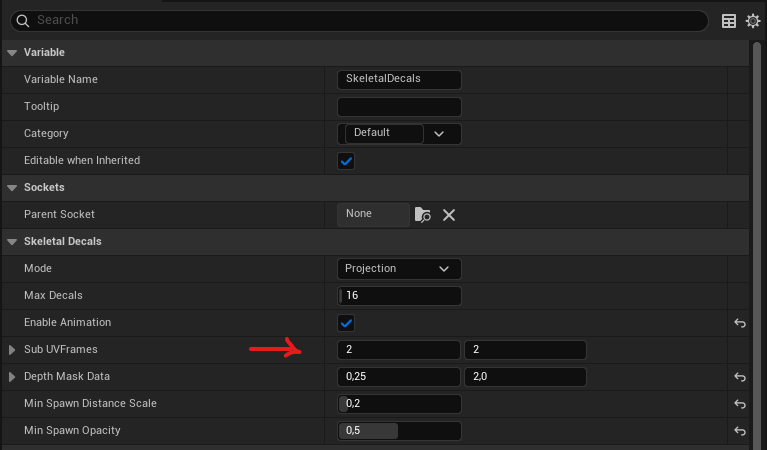
Task: Click the first Sub UVFrames value field
Action: (x=399, y=350)
